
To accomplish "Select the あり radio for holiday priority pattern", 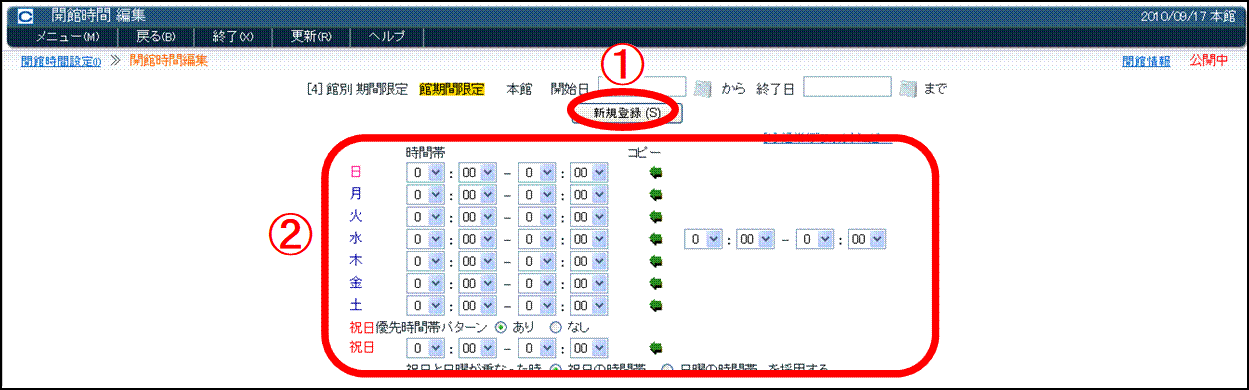I will coord(501,327).
